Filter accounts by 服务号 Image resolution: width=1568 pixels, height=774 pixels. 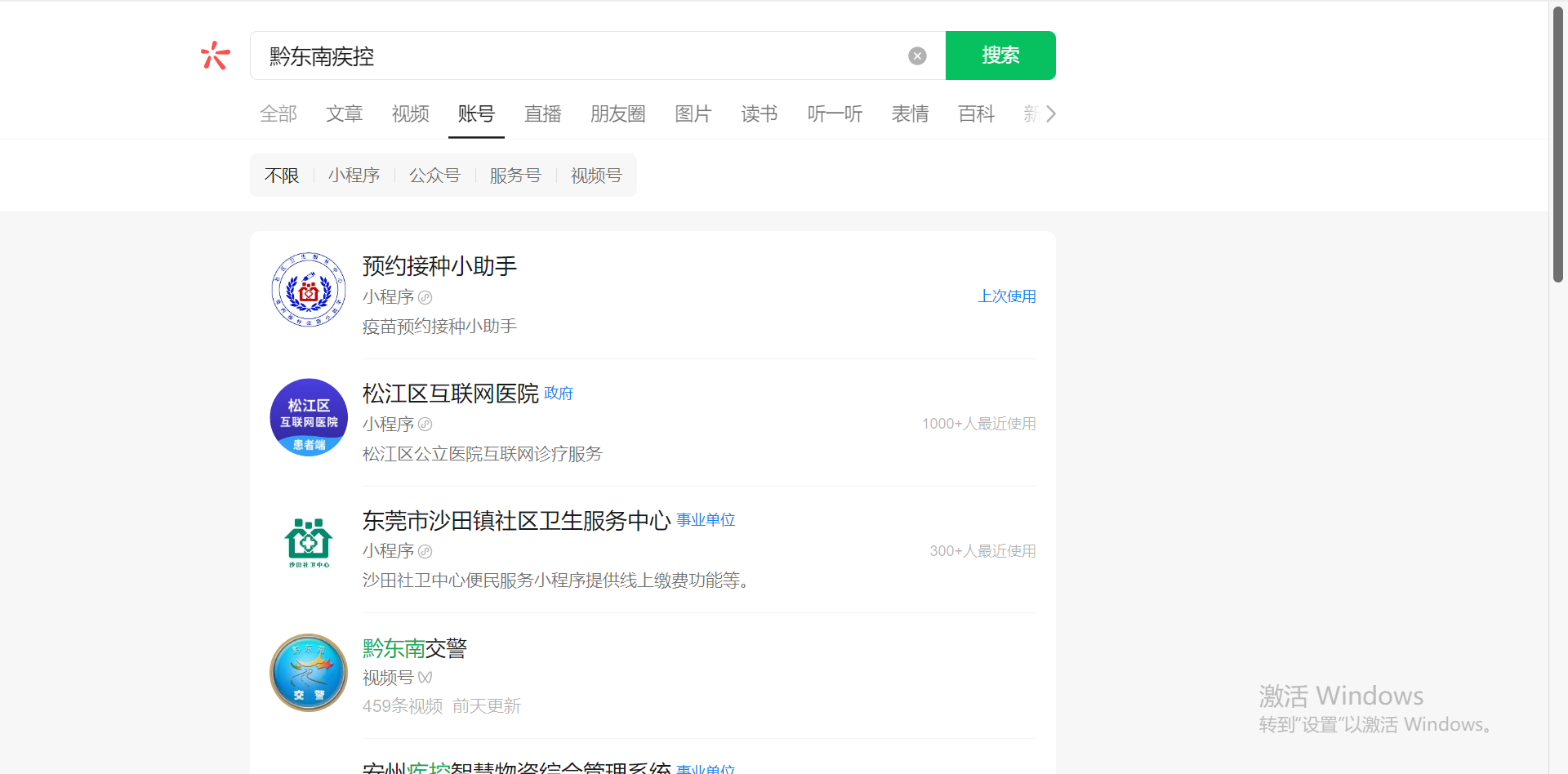(516, 176)
